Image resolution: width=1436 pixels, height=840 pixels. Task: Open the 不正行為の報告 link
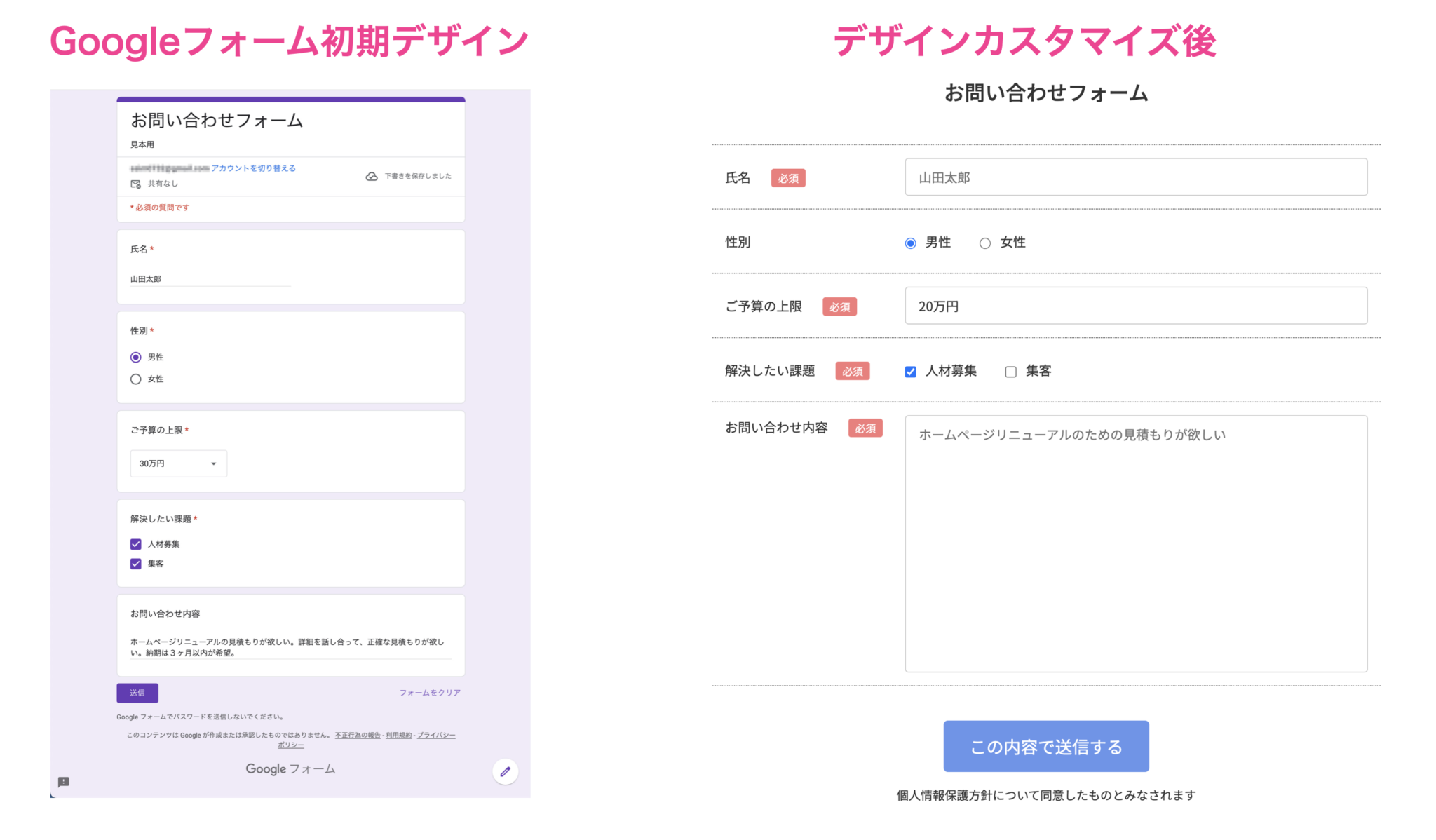point(356,735)
